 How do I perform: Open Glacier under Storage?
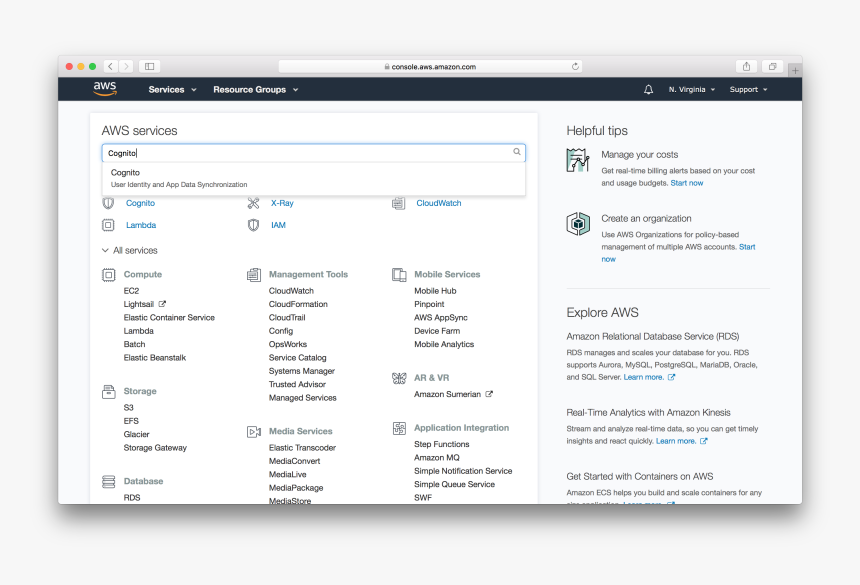point(137,434)
